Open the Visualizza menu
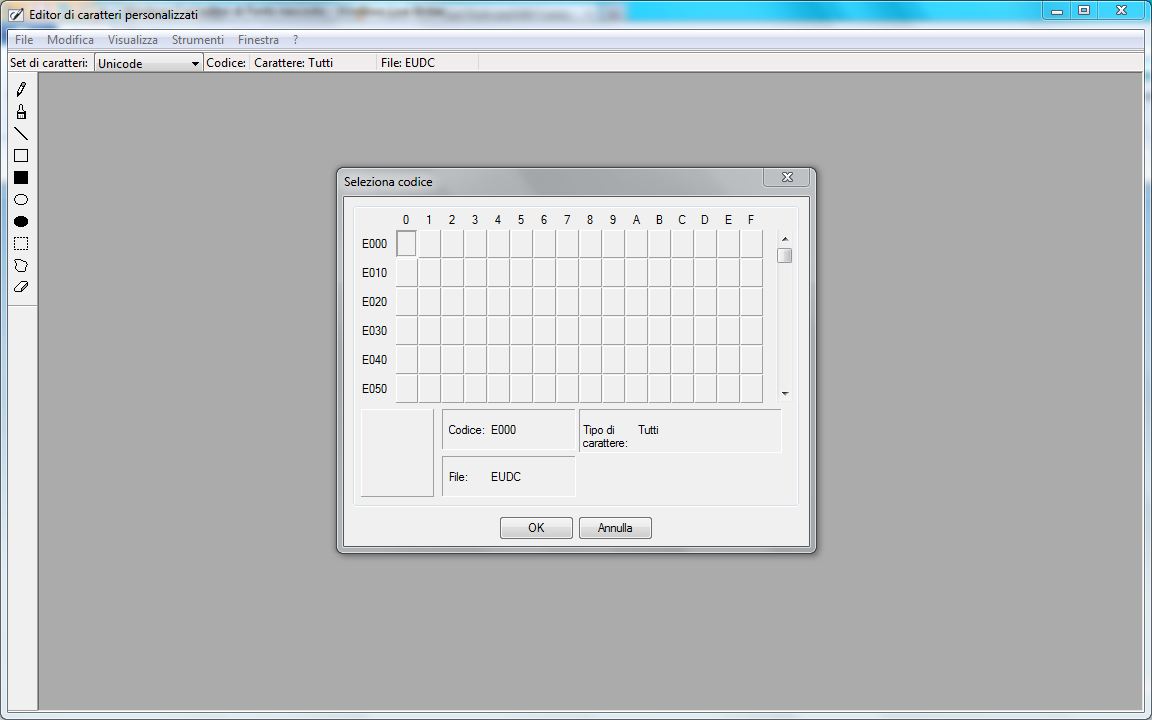Screen dimensions: 1152x720 pos(132,40)
